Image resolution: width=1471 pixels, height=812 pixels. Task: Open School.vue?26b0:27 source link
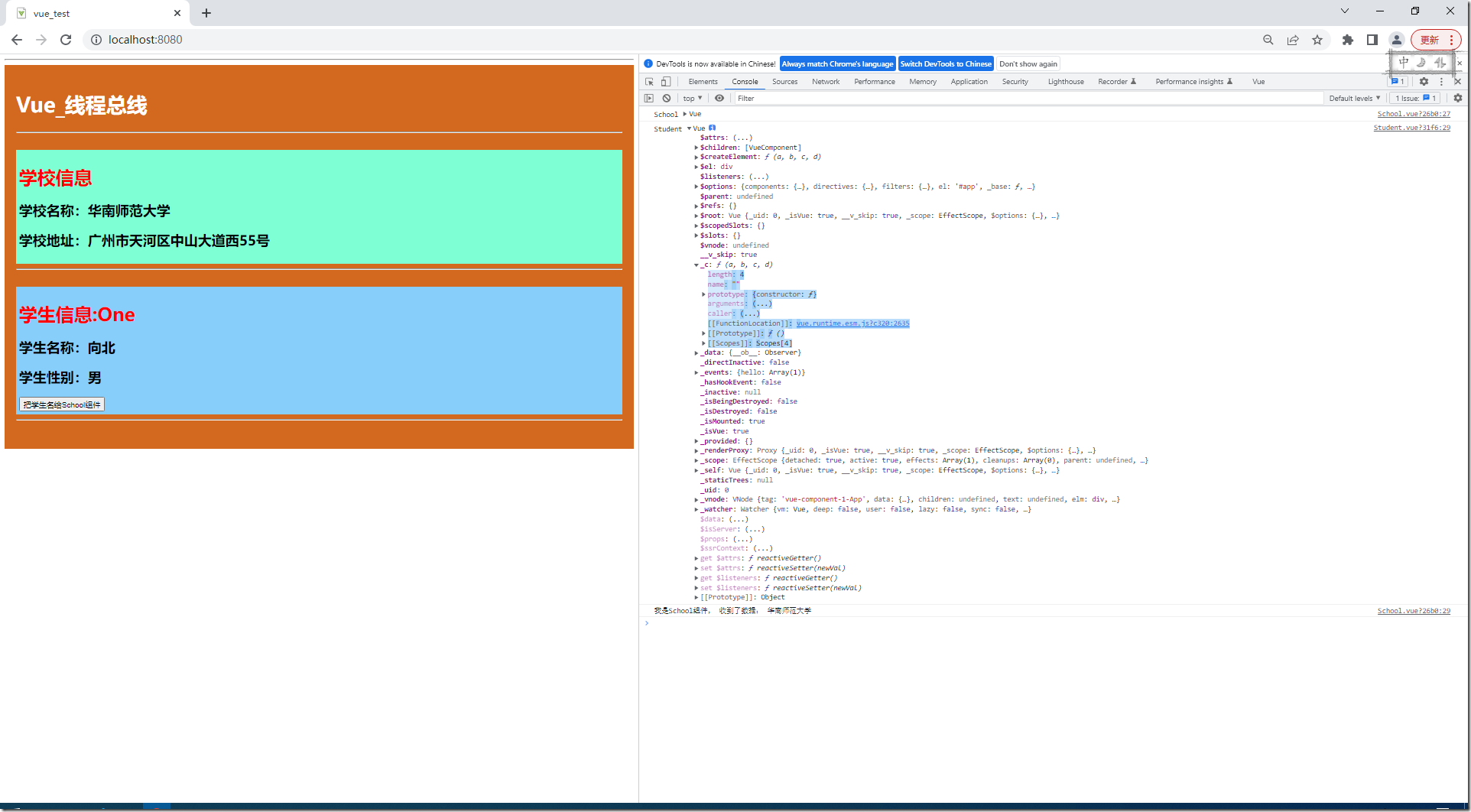[1414, 114]
